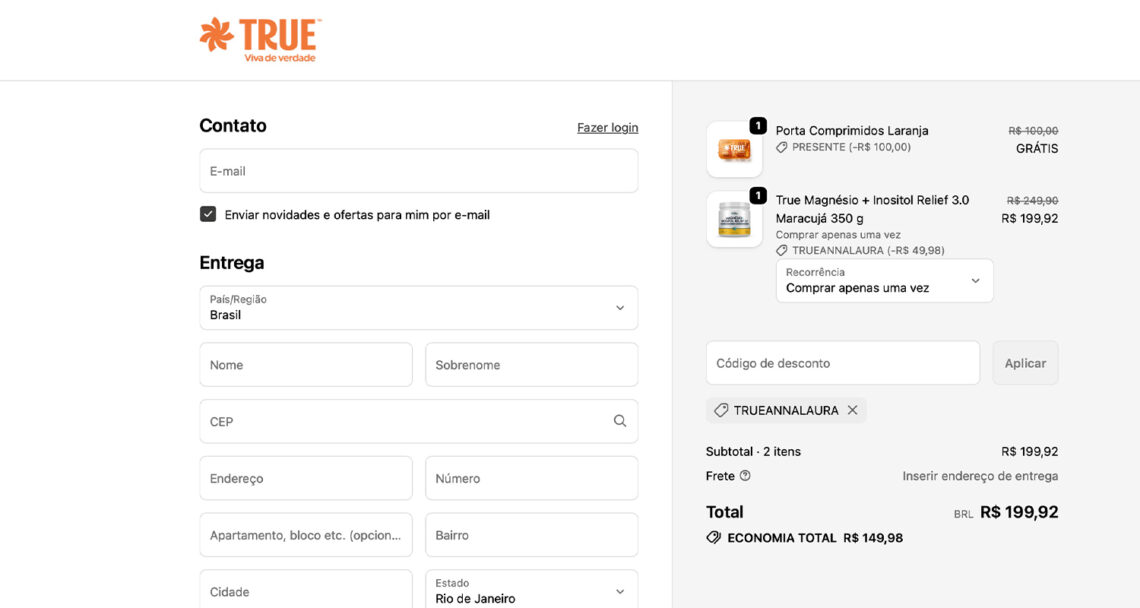Expand the Recorrência dropdown
This screenshot has height=608, width=1140.
coord(884,281)
